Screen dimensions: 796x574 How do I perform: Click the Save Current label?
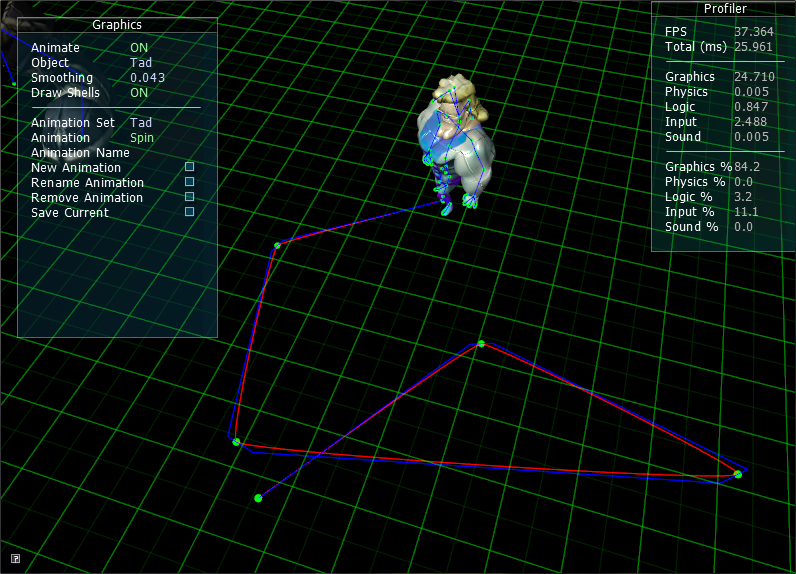coord(70,213)
